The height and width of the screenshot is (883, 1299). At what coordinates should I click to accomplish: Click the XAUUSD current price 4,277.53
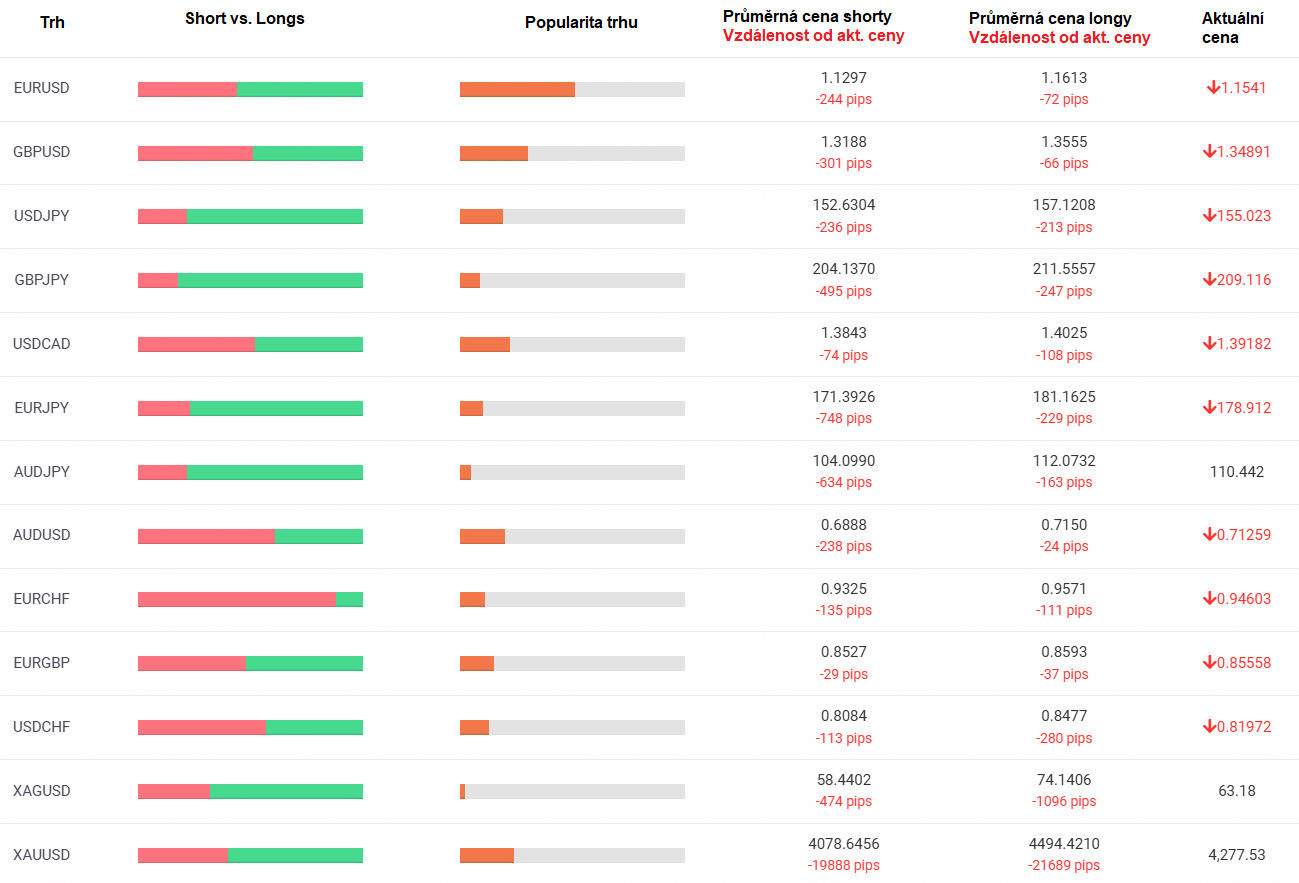tap(1237, 855)
